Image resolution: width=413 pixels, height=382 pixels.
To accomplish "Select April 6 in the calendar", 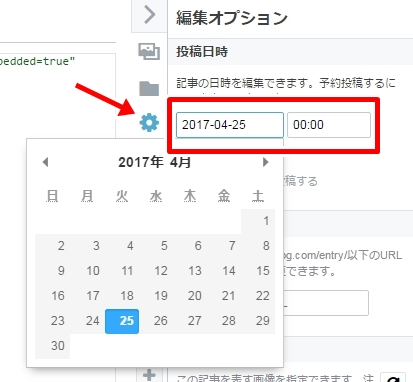I will (190, 246).
